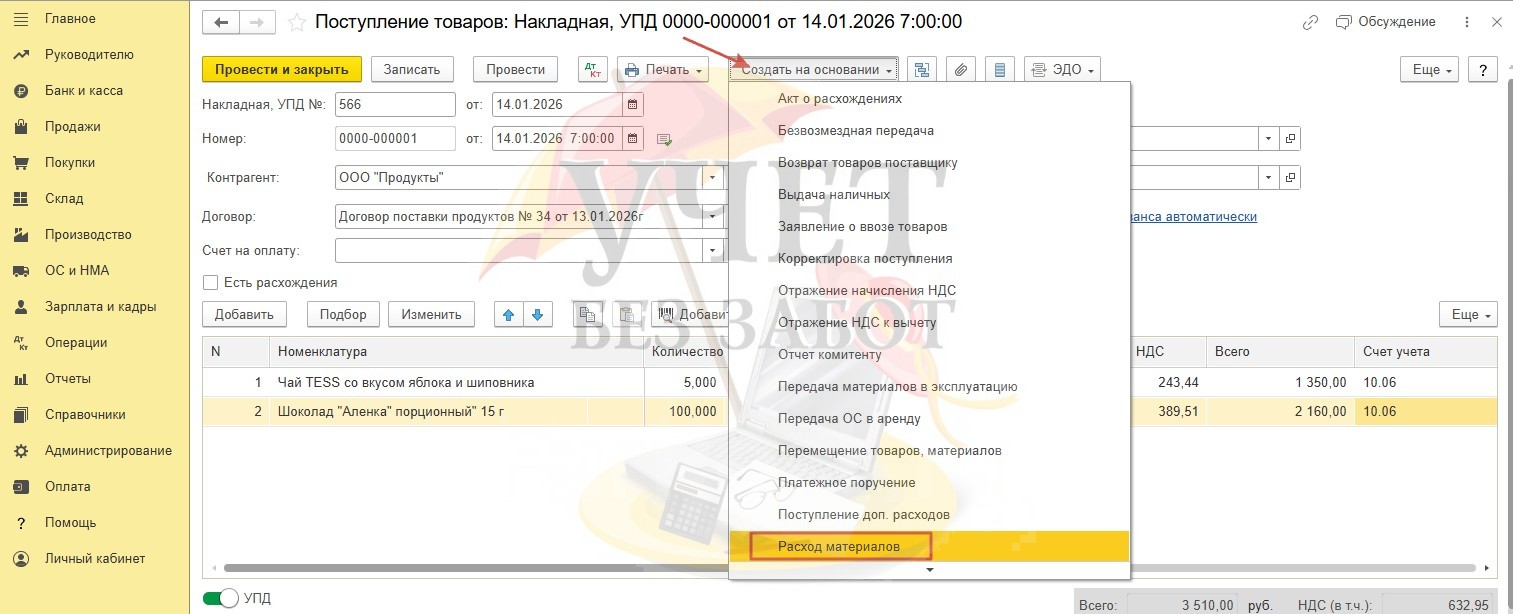
Task: Open Администрирование section
Action: coord(95,451)
